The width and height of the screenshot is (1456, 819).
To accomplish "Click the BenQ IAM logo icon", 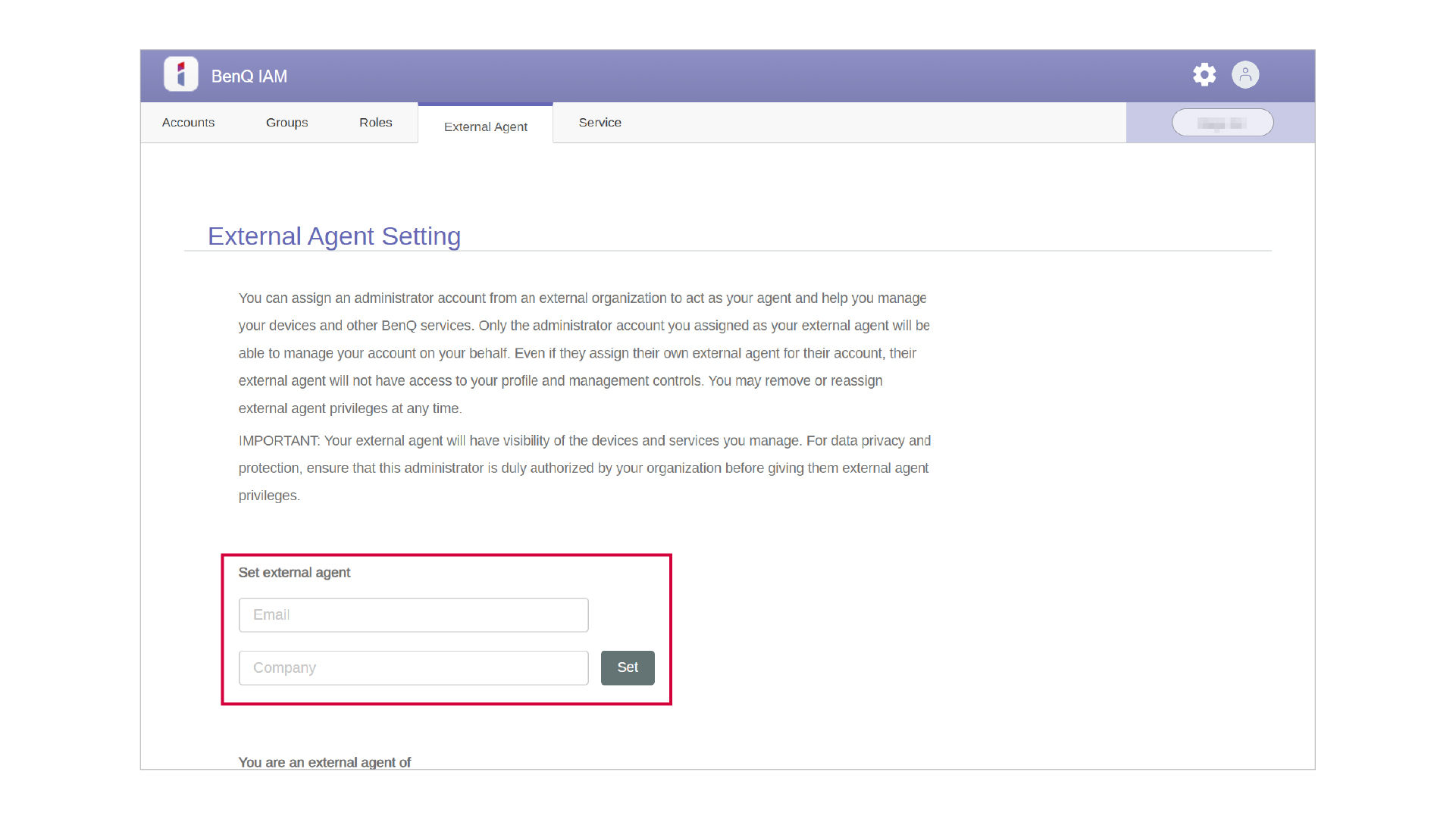I will click(180, 74).
